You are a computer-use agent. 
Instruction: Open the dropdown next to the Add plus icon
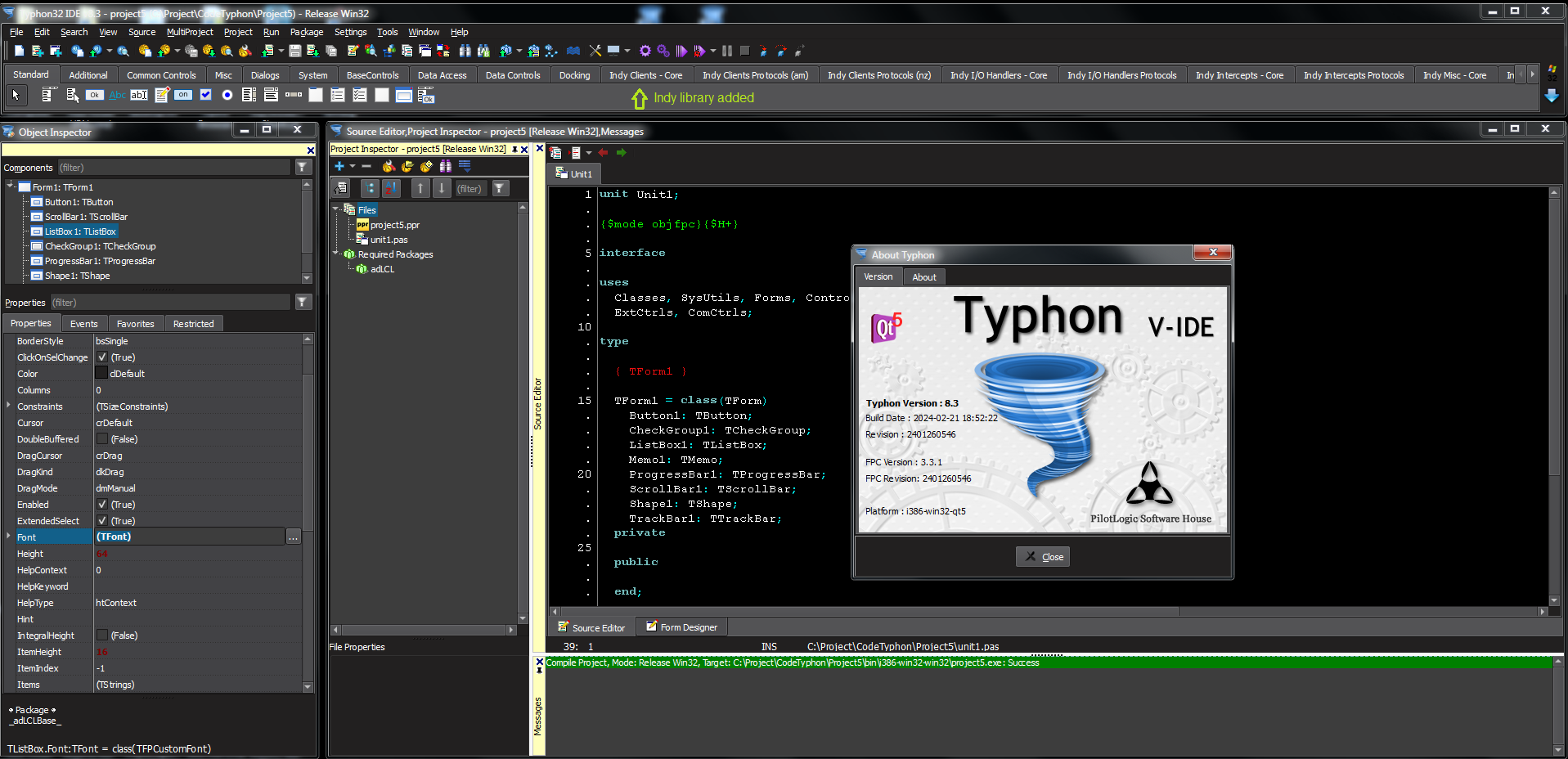[353, 166]
